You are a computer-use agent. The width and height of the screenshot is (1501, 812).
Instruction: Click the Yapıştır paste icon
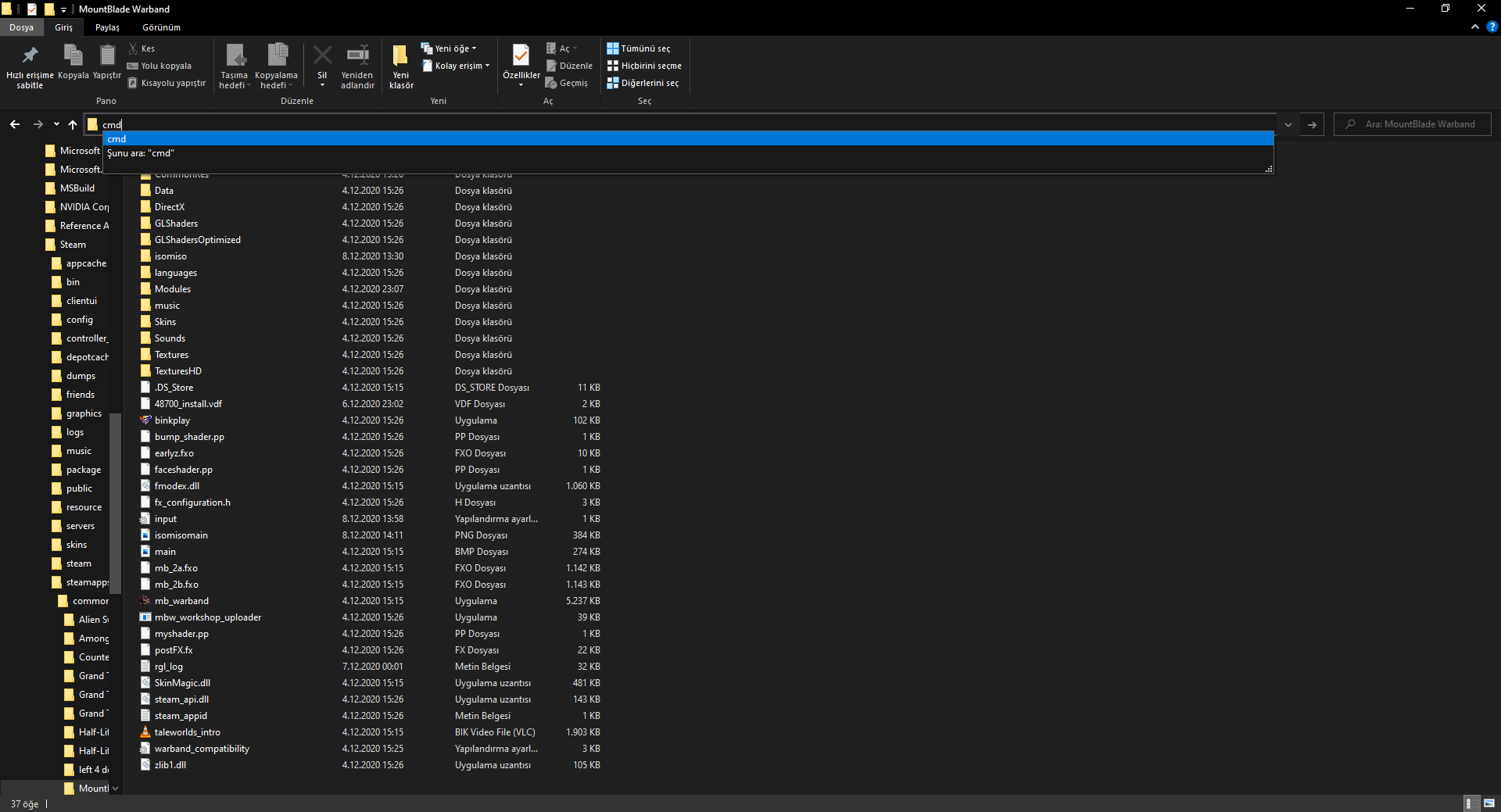(x=107, y=63)
